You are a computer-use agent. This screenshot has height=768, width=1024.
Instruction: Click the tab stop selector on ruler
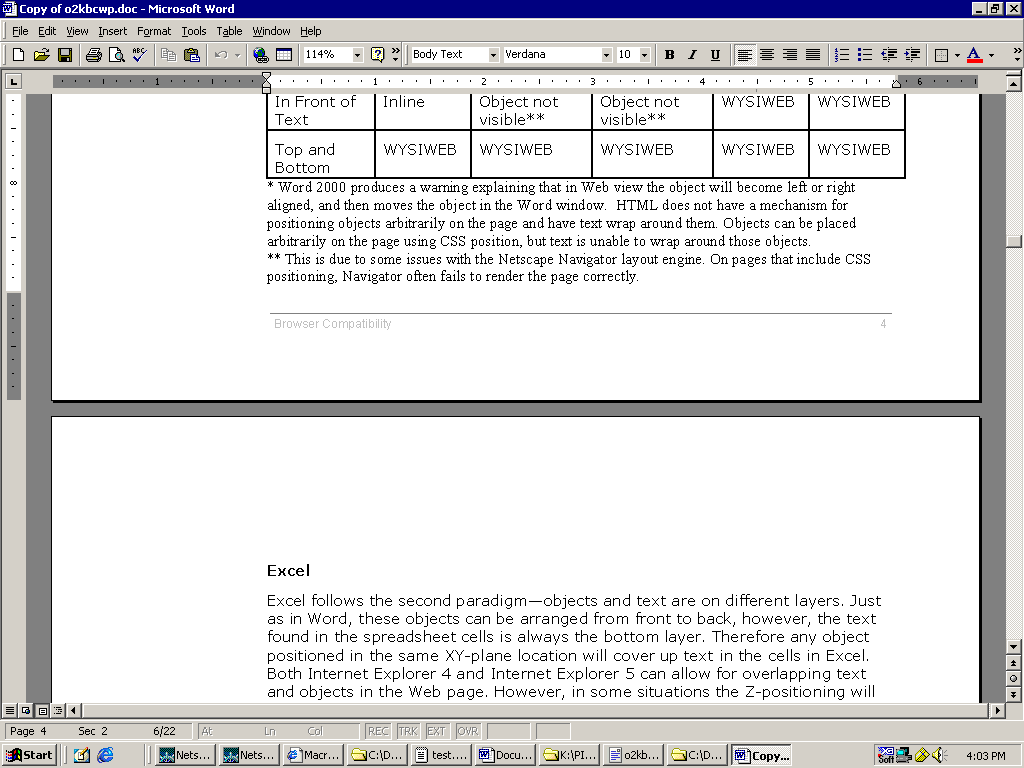pyautogui.click(x=13, y=81)
